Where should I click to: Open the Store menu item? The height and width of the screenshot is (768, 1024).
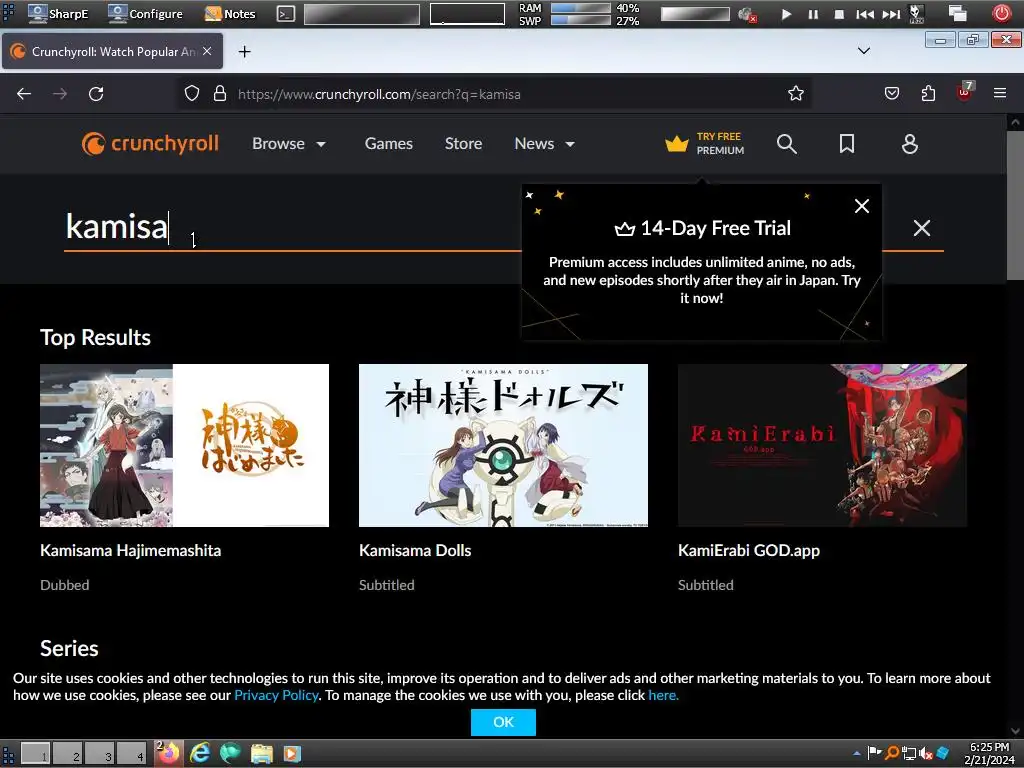tap(464, 144)
